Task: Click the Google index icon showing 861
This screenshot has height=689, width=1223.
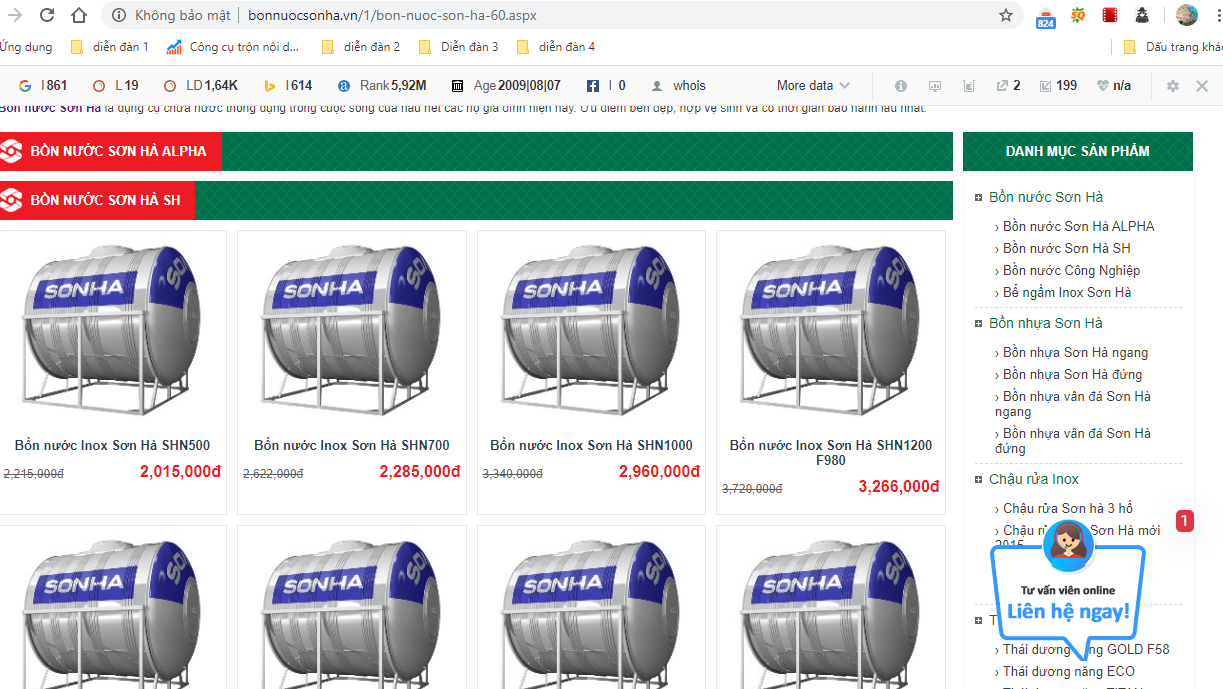Action: (25, 86)
